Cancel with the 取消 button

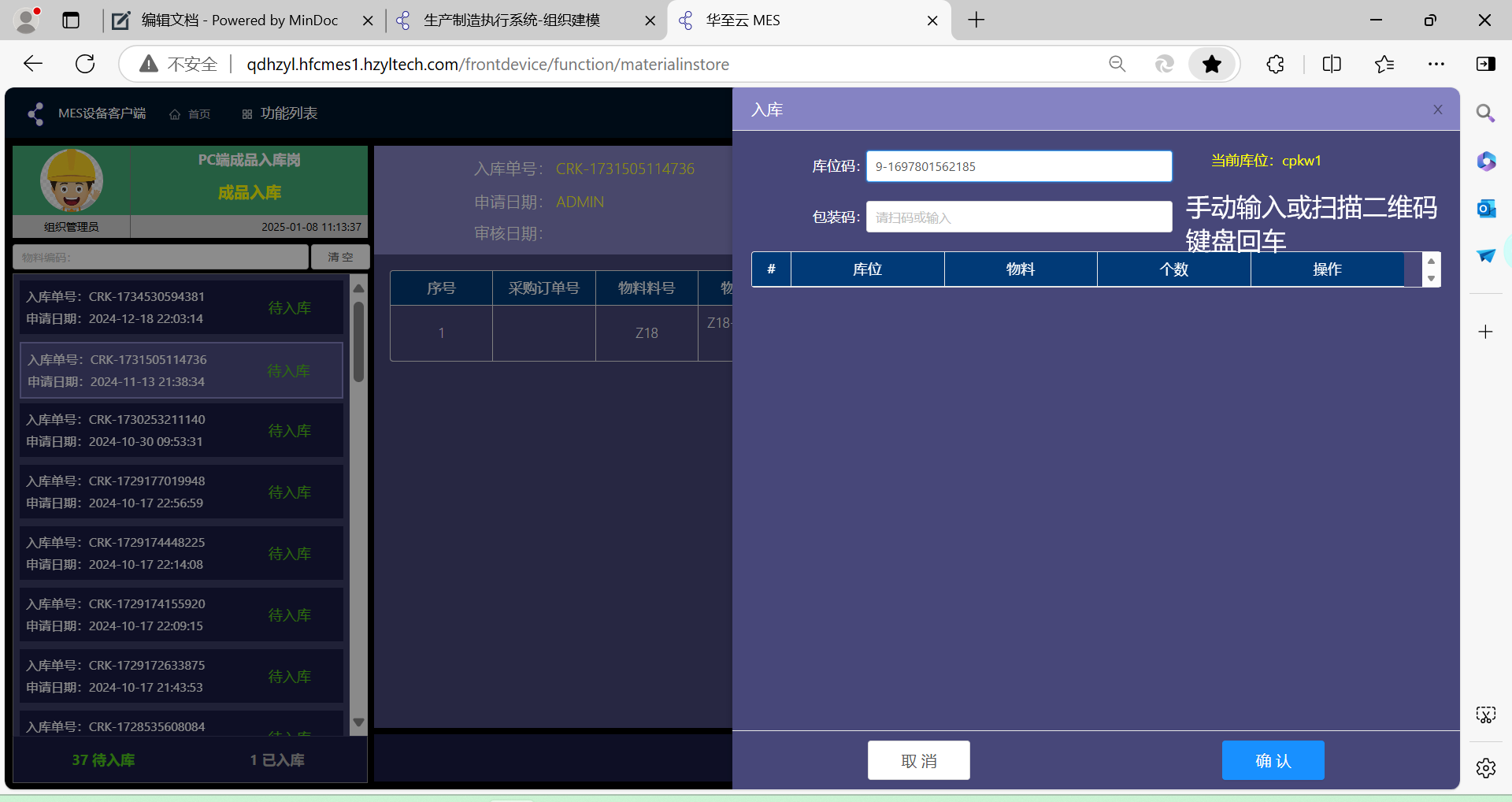[918, 760]
